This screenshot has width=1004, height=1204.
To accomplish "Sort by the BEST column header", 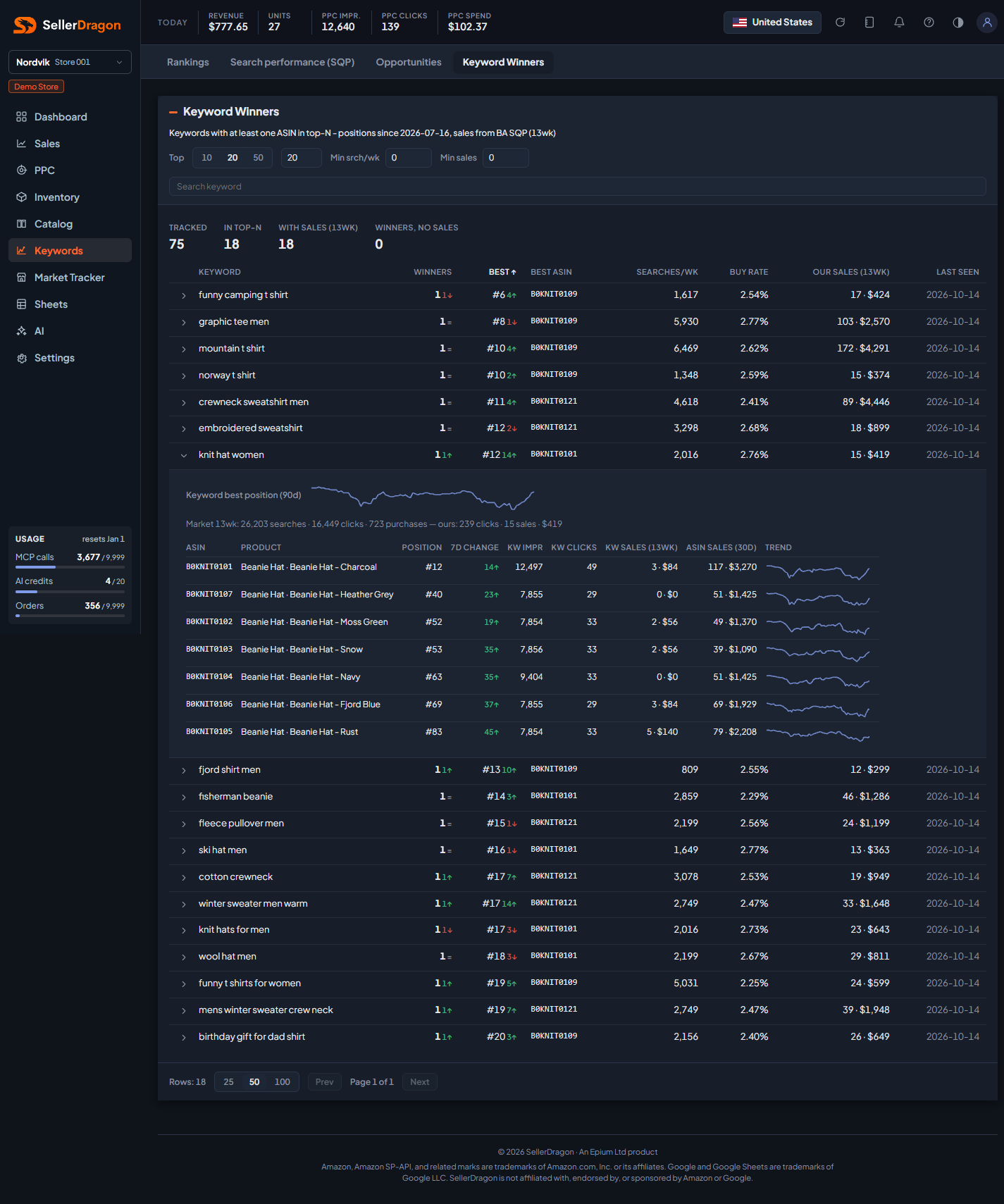I will click(x=502, y=272).
